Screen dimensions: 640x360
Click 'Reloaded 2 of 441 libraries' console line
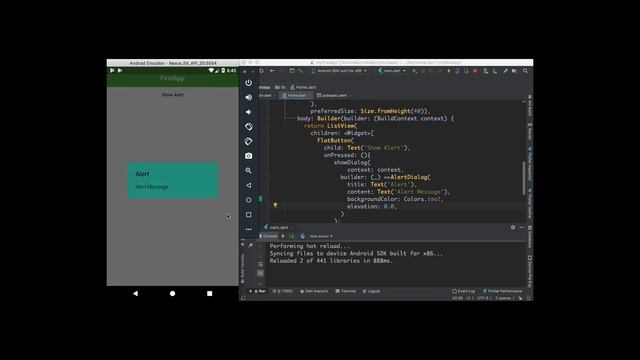click(x=331, y=261)
